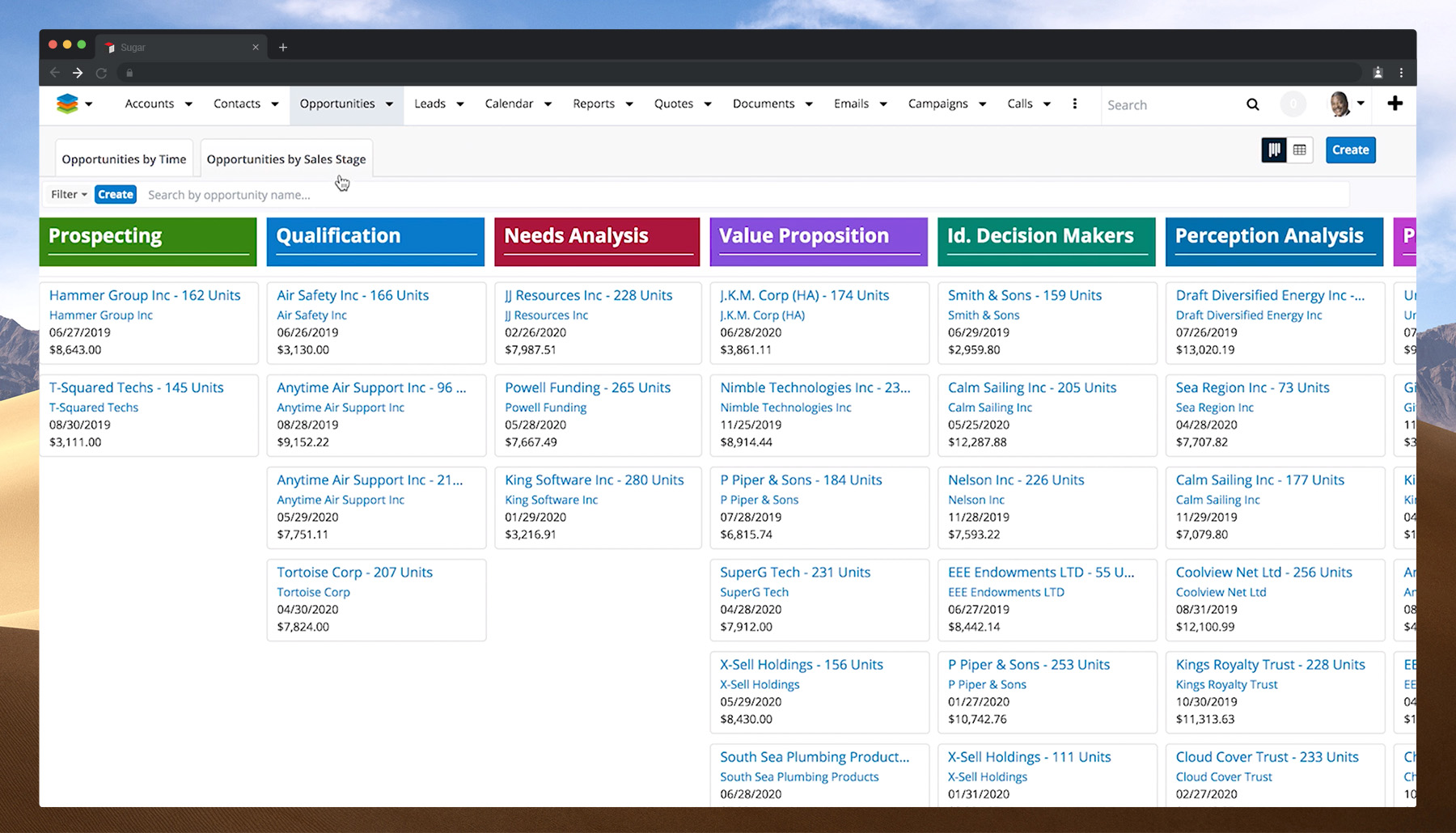Open X-Sell Holdings - 156 Units opportunity
Screen dimensions: 1456x833
click(x=801, y=664)
